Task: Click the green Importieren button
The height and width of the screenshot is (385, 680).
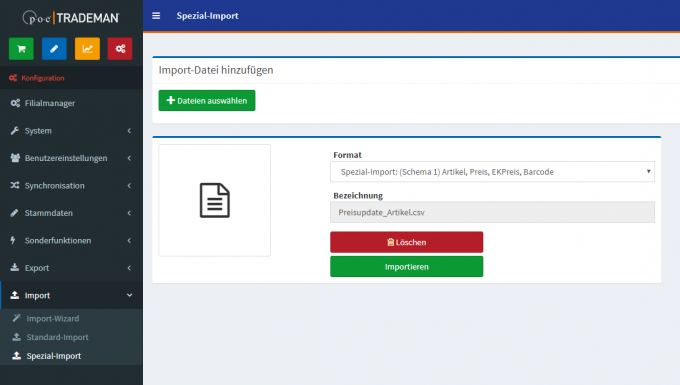Action: pyautogui.click(x=406, y=266)
